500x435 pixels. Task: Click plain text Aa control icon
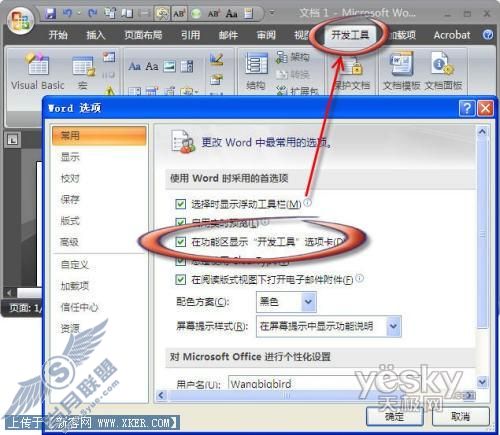[x=152, y=66]
